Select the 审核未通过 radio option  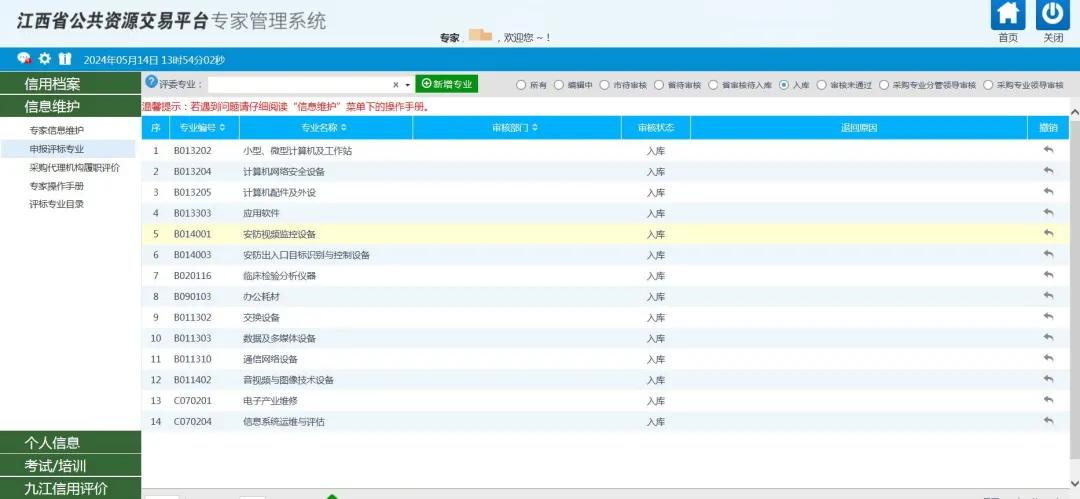[x=822, y=85]
